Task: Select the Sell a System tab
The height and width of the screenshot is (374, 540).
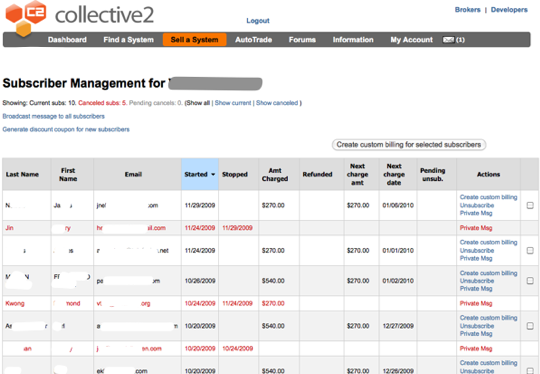Action: point(195,40)
